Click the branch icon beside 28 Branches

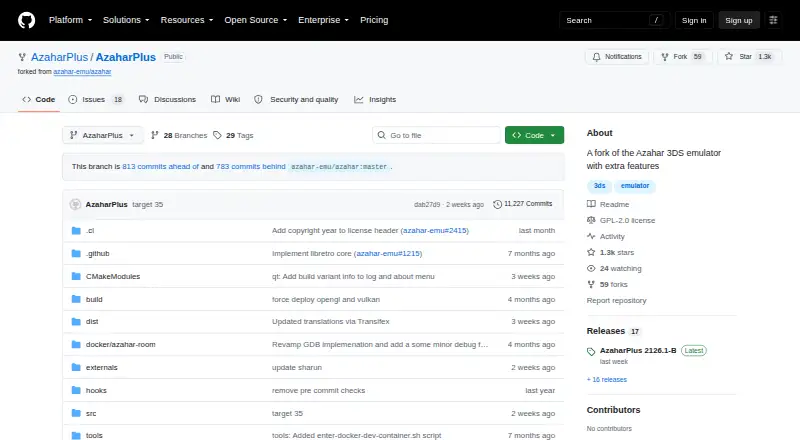(155, 135)
